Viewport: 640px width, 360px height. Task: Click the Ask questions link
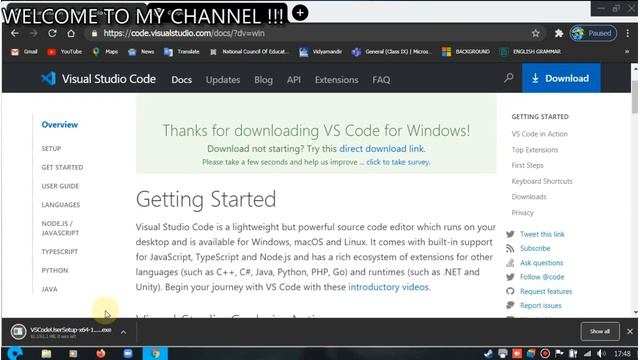tap(541, 263)
